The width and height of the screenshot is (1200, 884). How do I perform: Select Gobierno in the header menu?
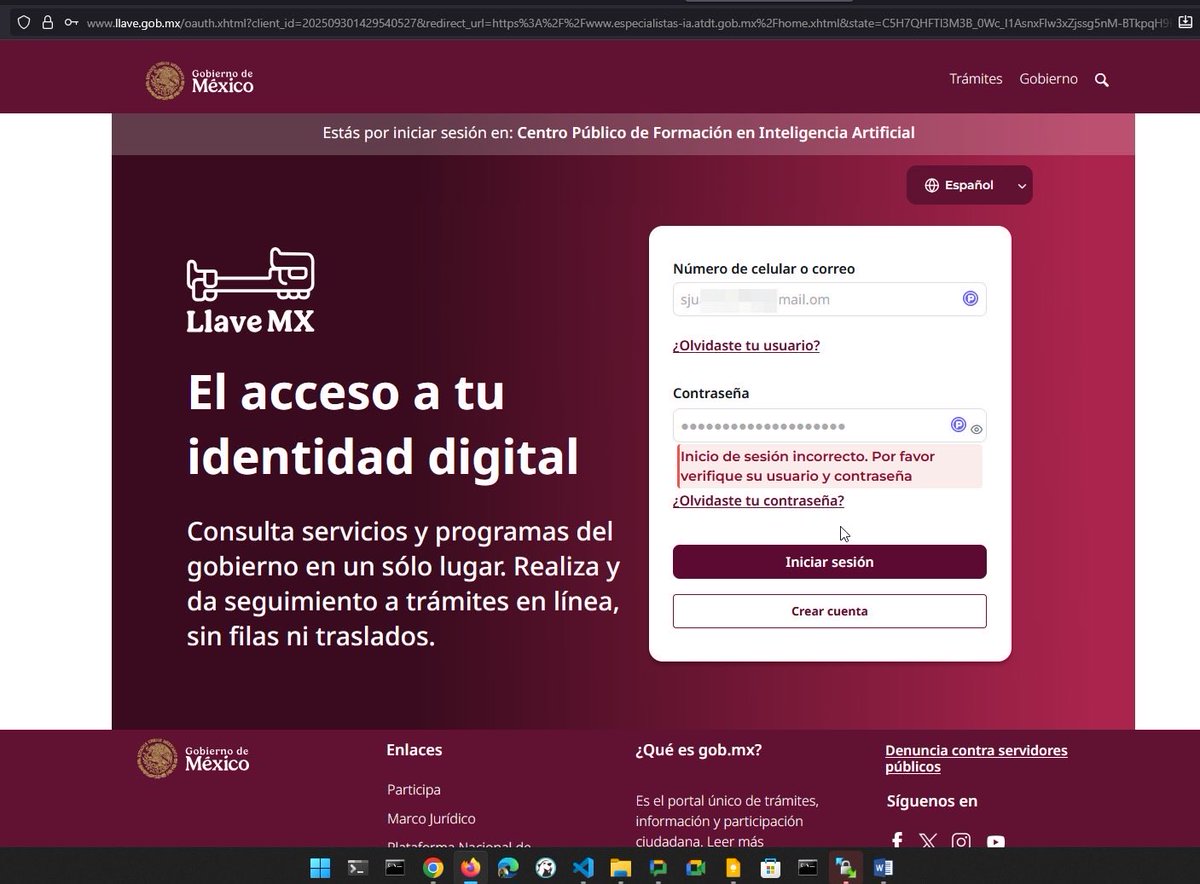pyautogui.click(x=1048, y=79)
